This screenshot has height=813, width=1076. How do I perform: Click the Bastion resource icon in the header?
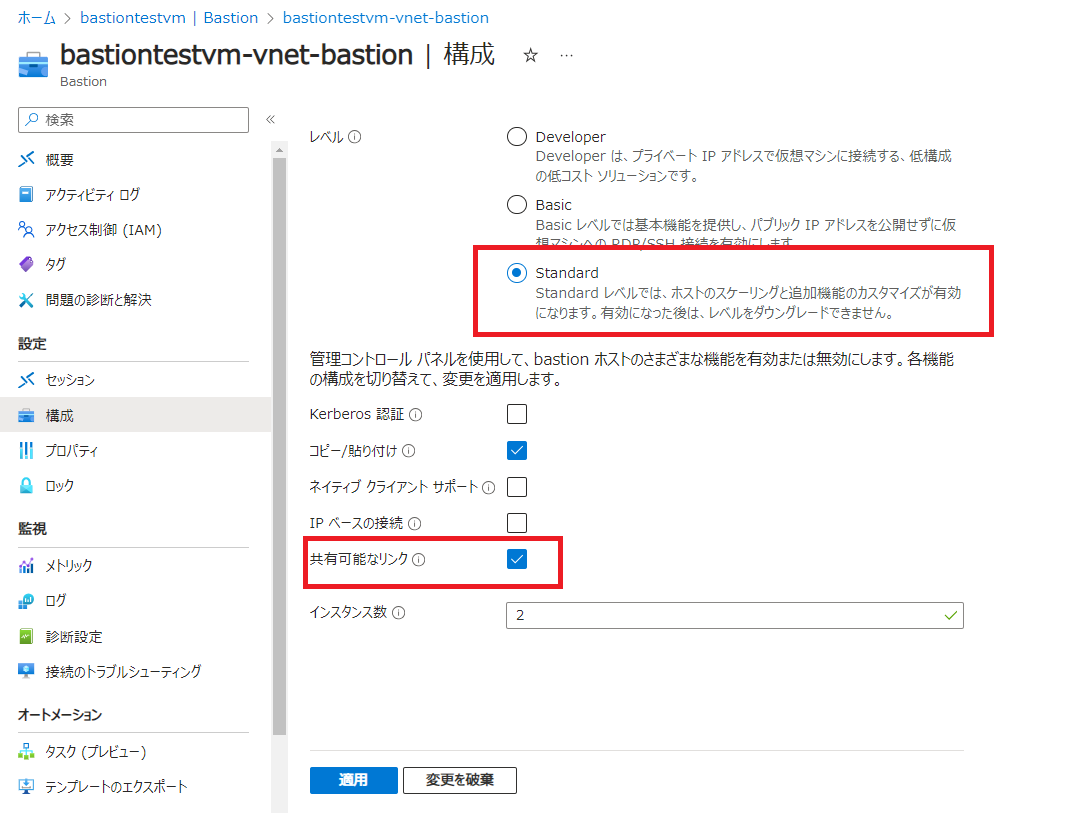[x=33, y=64]
